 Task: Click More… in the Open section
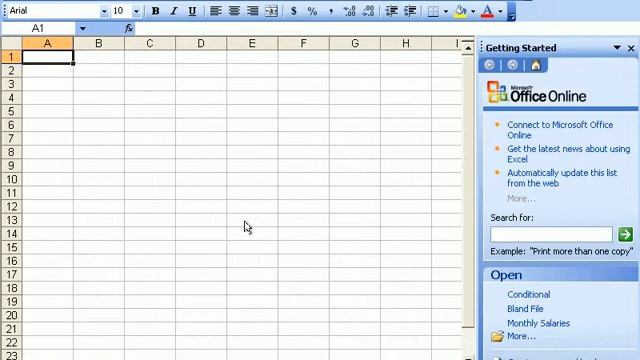521,336
